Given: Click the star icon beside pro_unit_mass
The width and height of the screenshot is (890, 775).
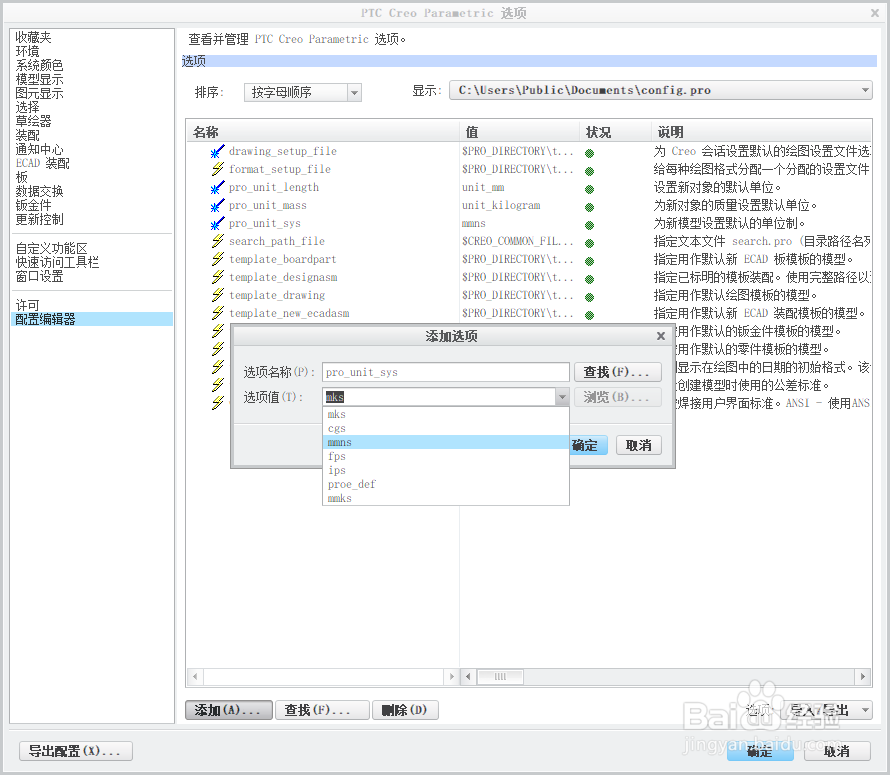Looking at the screenshot, I should point(217,206).
